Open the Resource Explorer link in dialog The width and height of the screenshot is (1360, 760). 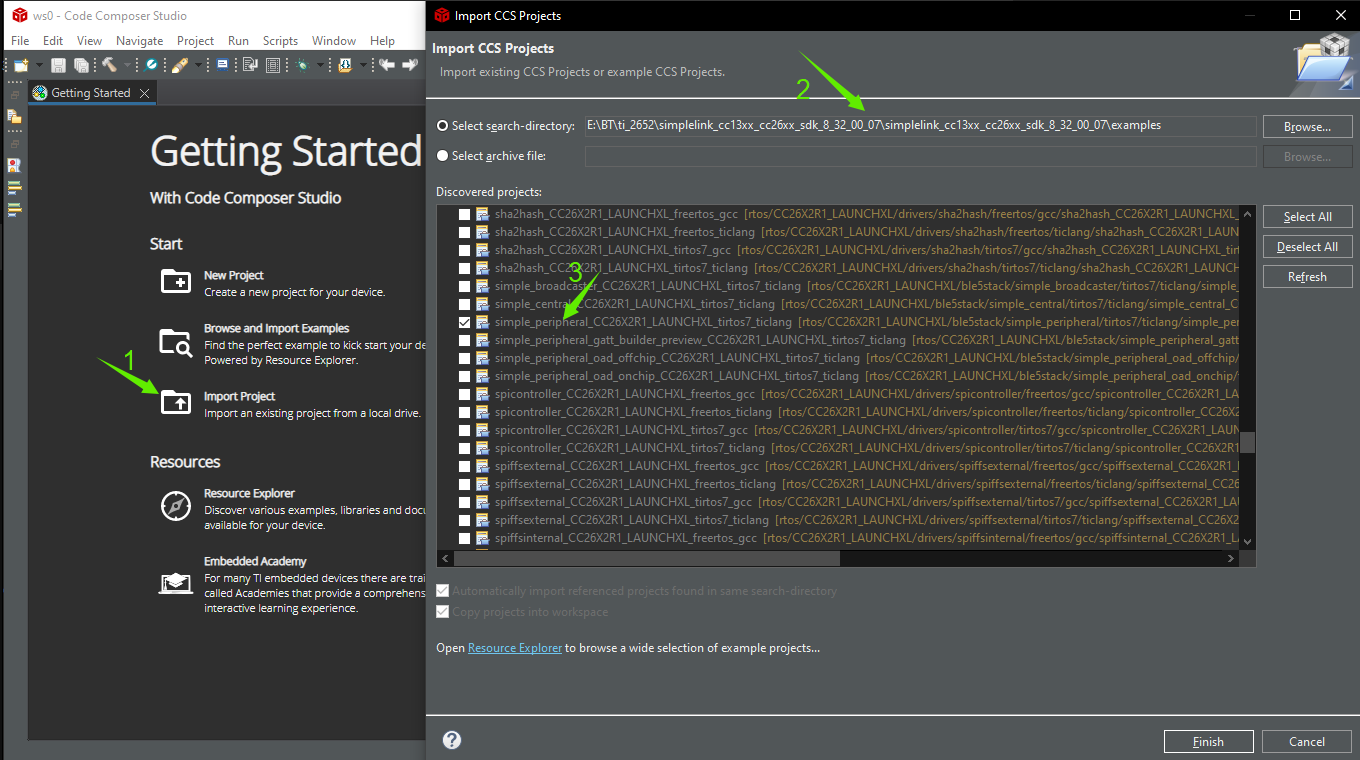click(x=515, y=648)
